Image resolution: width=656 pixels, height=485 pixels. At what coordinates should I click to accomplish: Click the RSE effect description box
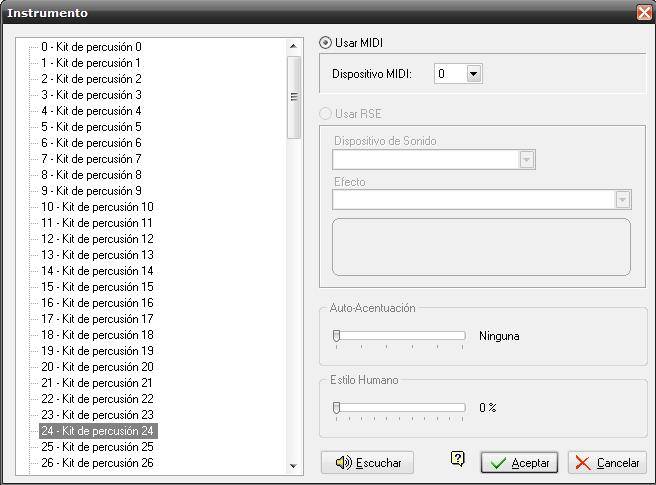(481, 247)
